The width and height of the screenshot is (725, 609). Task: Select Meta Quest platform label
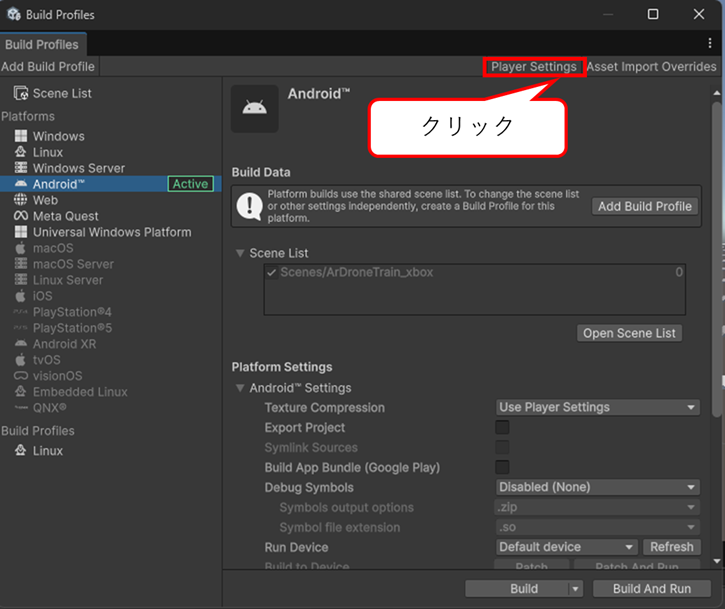(x=66, y=216)
